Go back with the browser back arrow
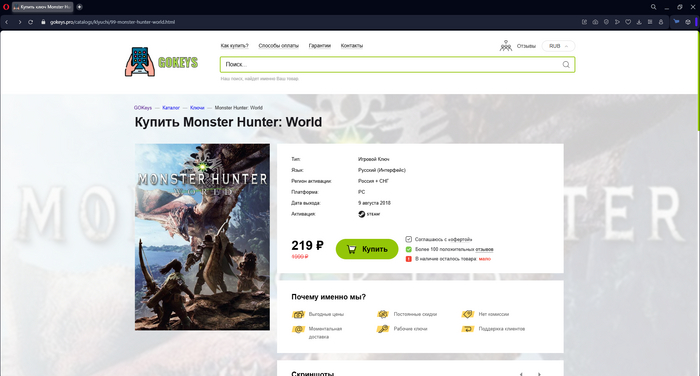 tap(7, 22)
